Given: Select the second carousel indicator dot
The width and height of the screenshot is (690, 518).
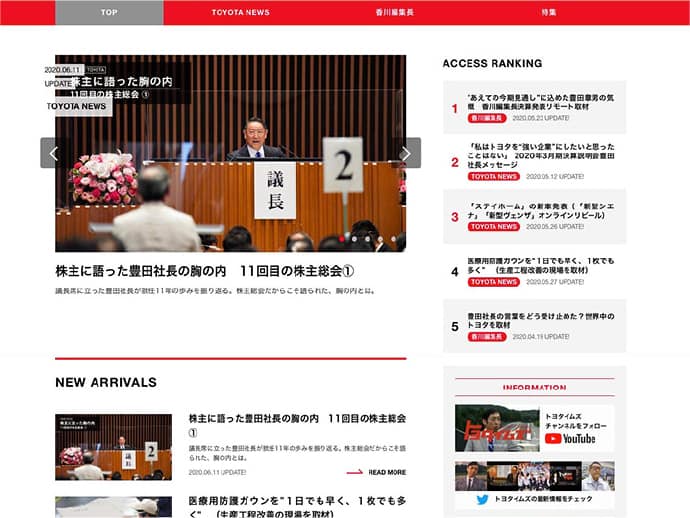Looking at the screenshot, I should [x=355, y=239].
